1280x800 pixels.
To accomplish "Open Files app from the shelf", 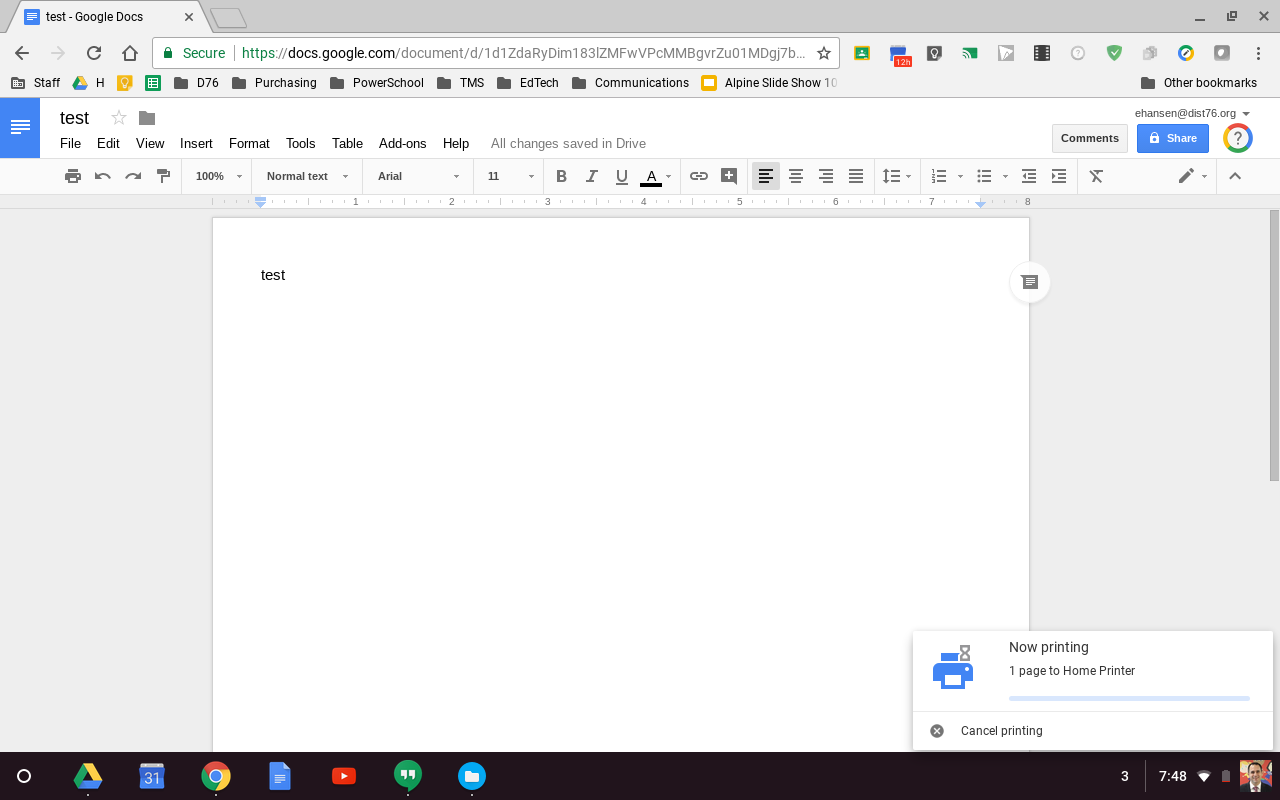I will [x=471, y=776].
